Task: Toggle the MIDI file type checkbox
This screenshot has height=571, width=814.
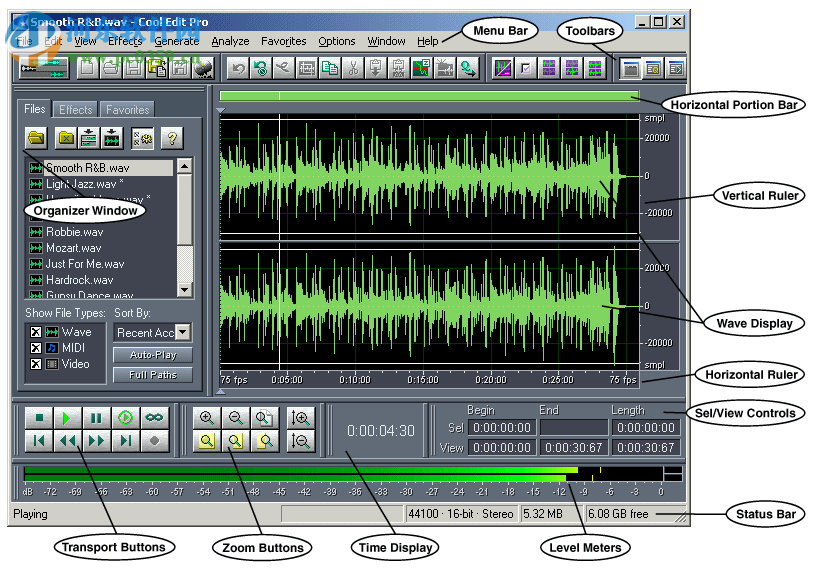Action: point(36,348)
